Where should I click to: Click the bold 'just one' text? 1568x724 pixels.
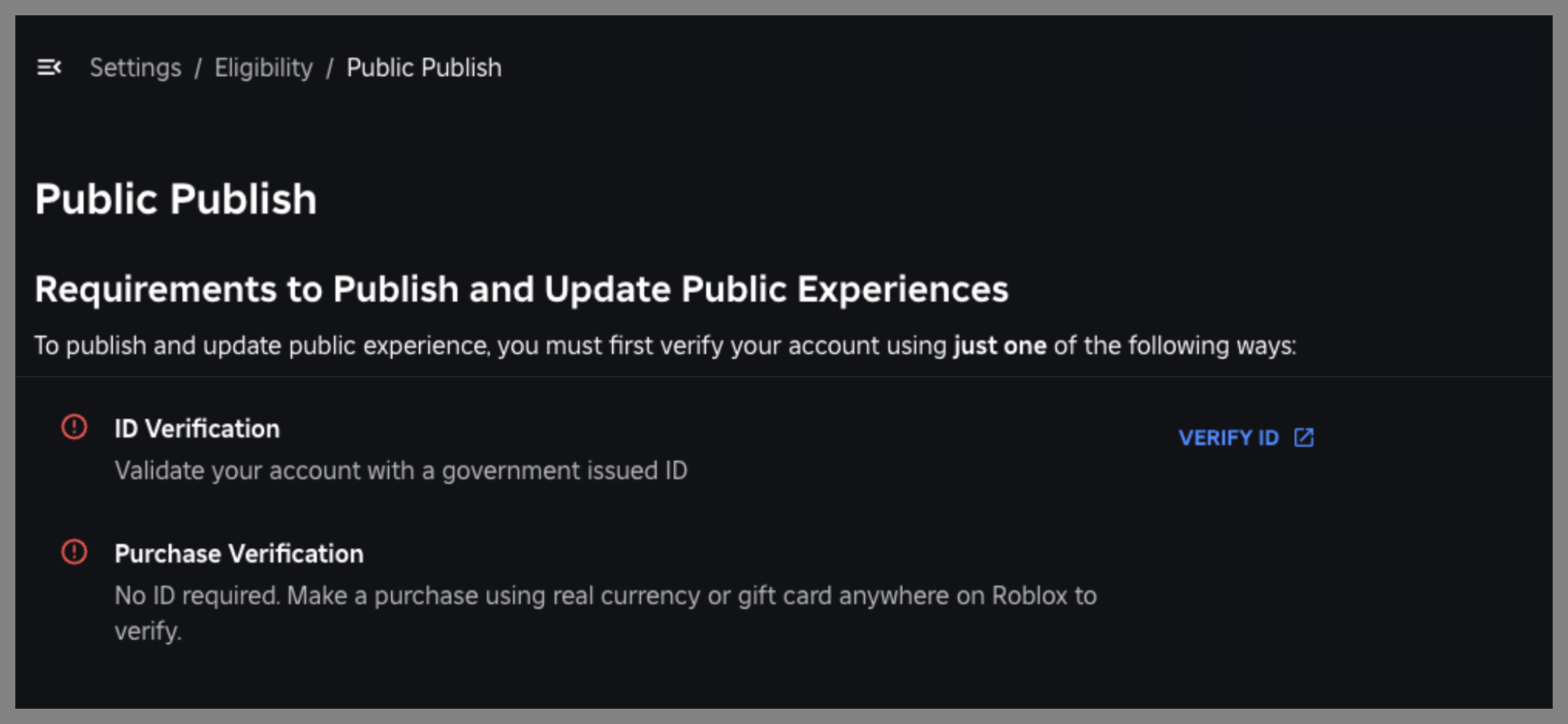click(1000, 346)
